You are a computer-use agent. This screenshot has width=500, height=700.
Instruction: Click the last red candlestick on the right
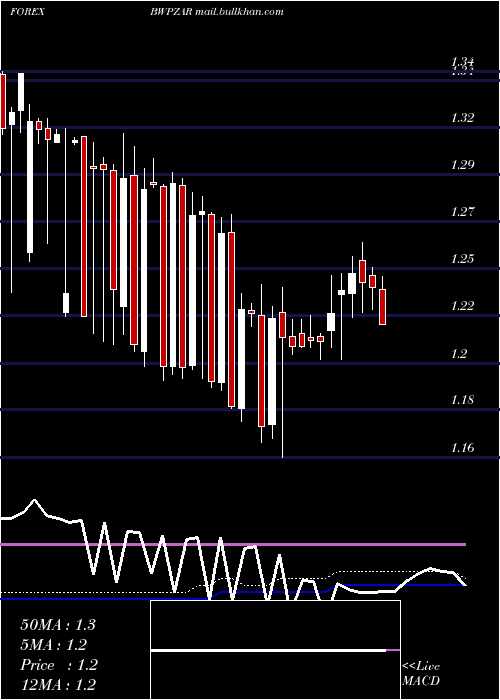tap(383, 305)
